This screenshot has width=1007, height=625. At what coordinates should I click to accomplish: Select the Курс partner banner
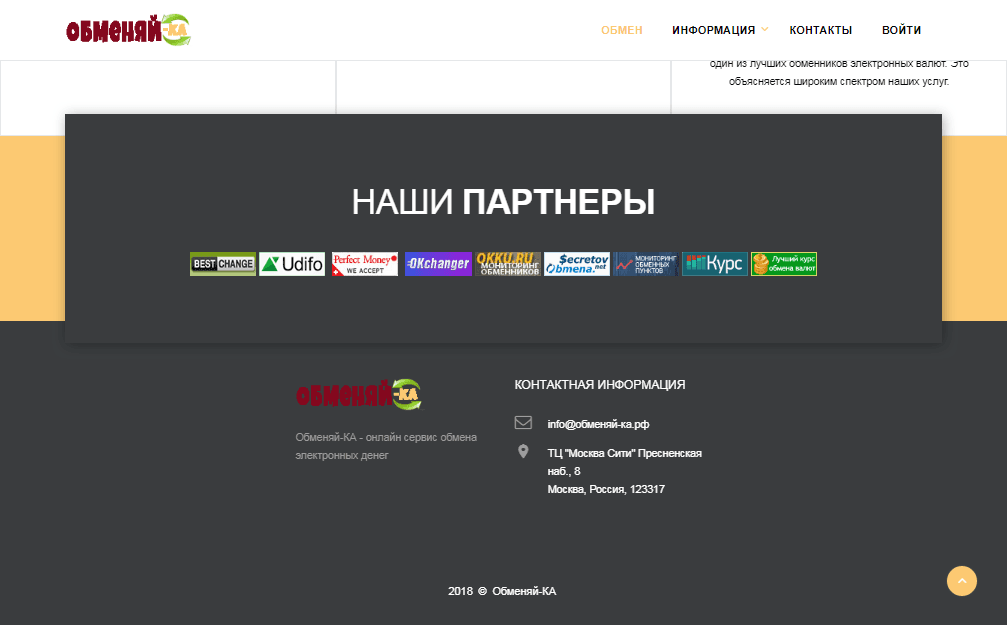coord(714,263)
